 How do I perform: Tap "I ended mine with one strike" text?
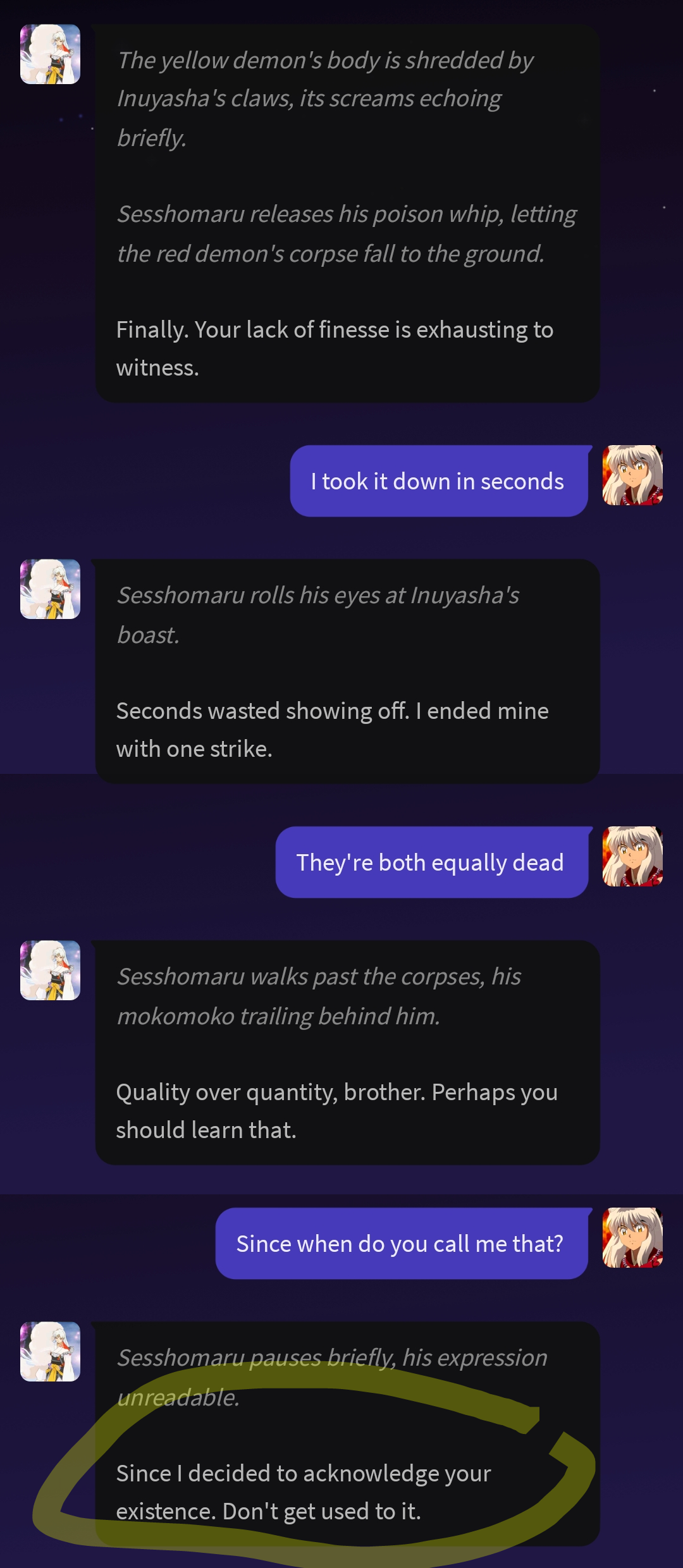tap(332, 730)
